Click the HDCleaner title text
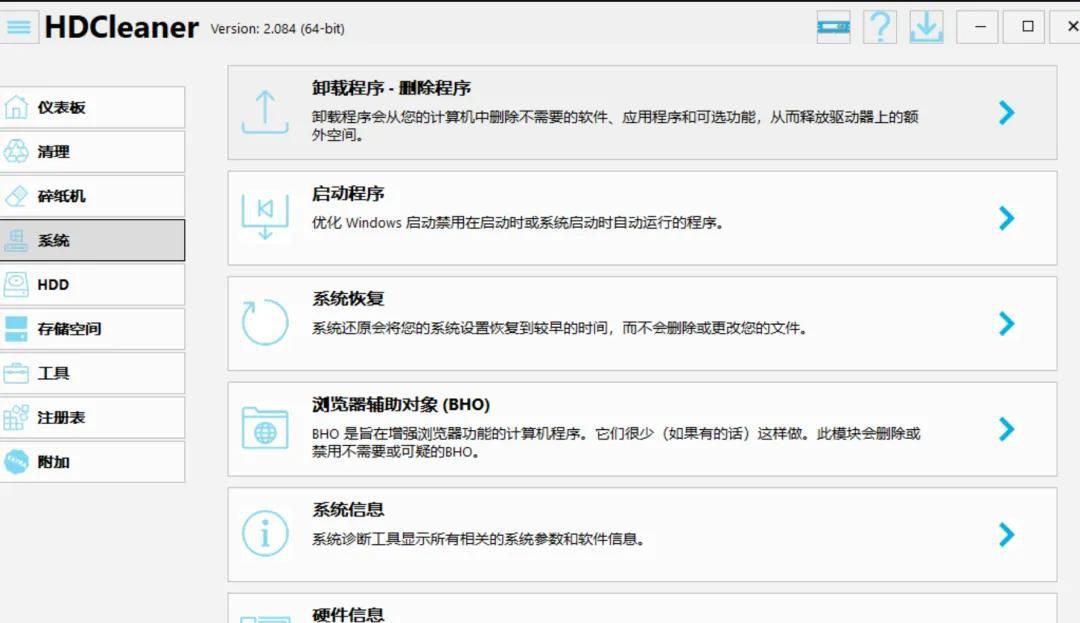This screenshot has width=1080, height=623. 121,28
